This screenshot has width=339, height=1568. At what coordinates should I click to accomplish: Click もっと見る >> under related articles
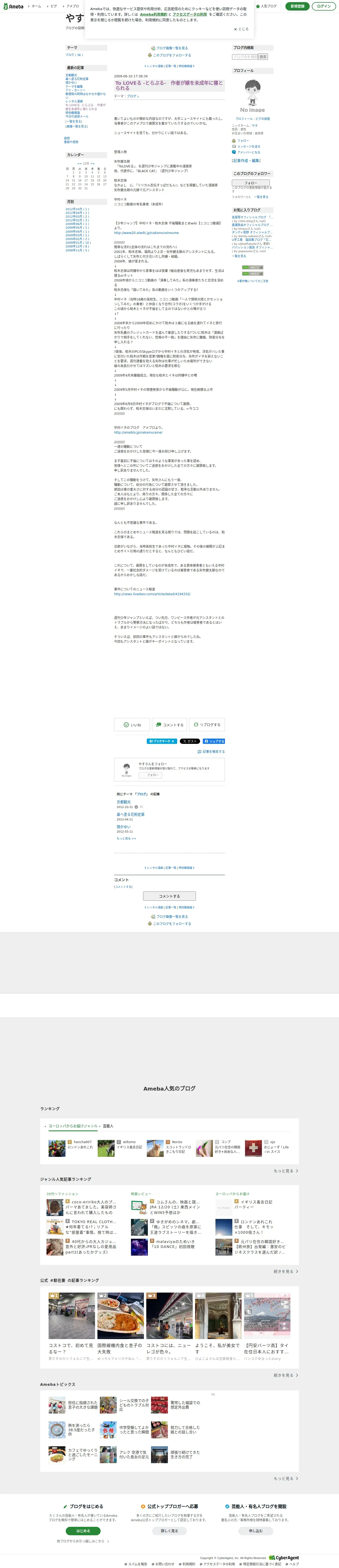(126, 838)
